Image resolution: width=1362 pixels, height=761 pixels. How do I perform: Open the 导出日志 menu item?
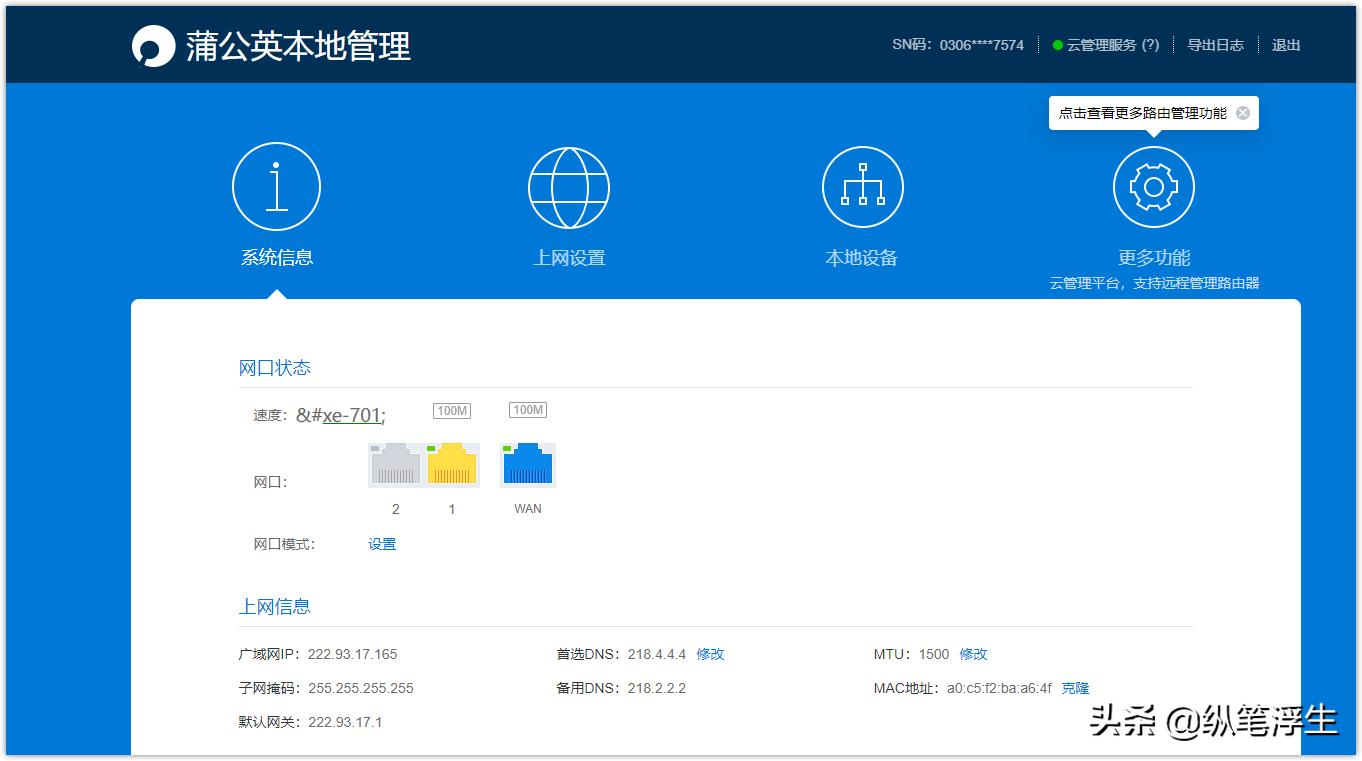click(x=1215, y=44)
